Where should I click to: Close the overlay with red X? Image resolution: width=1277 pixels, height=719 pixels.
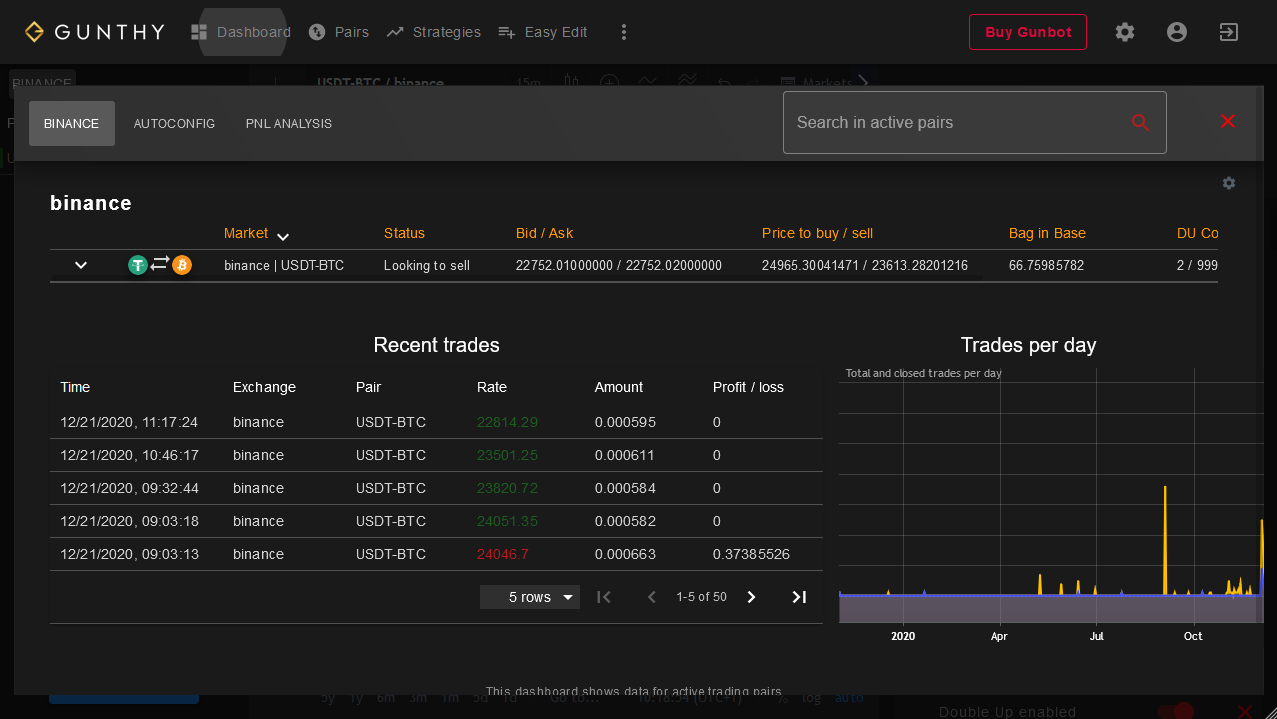(x=1228, y=121)
